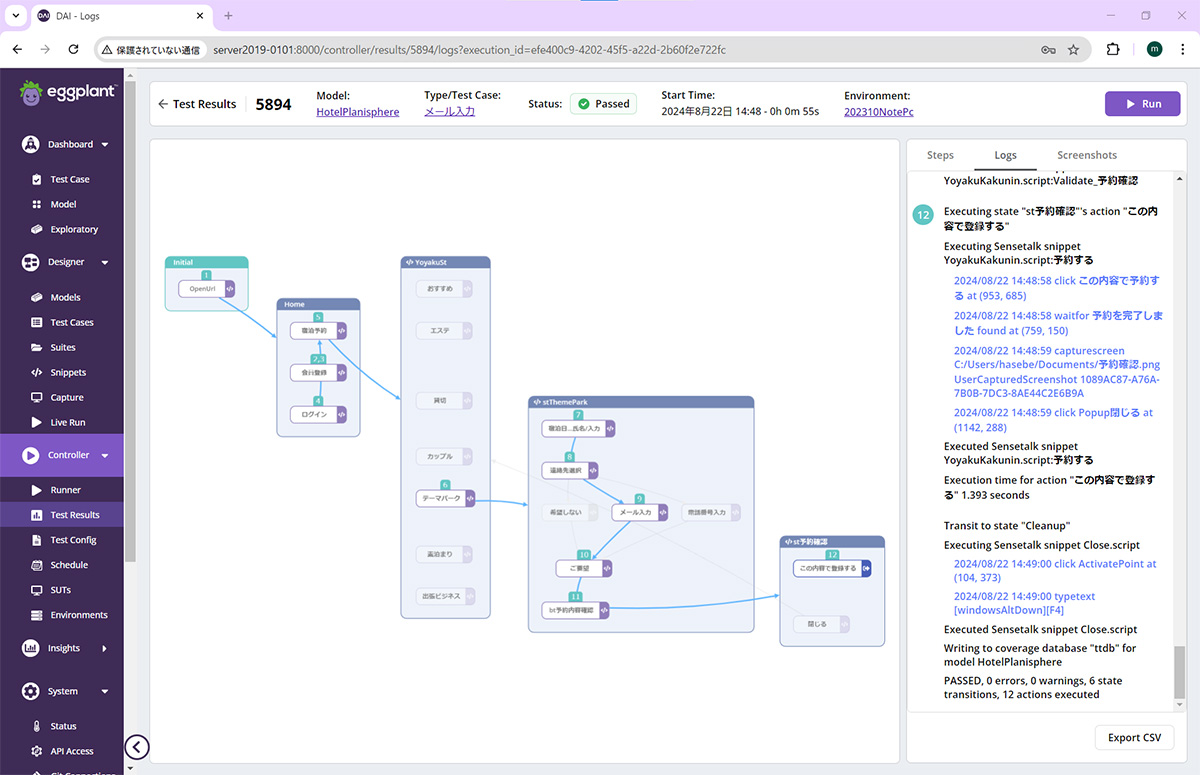Collapse the System menu arrow
The height and width of the screenshot is (775, 1200).
[x=105, y=692]
